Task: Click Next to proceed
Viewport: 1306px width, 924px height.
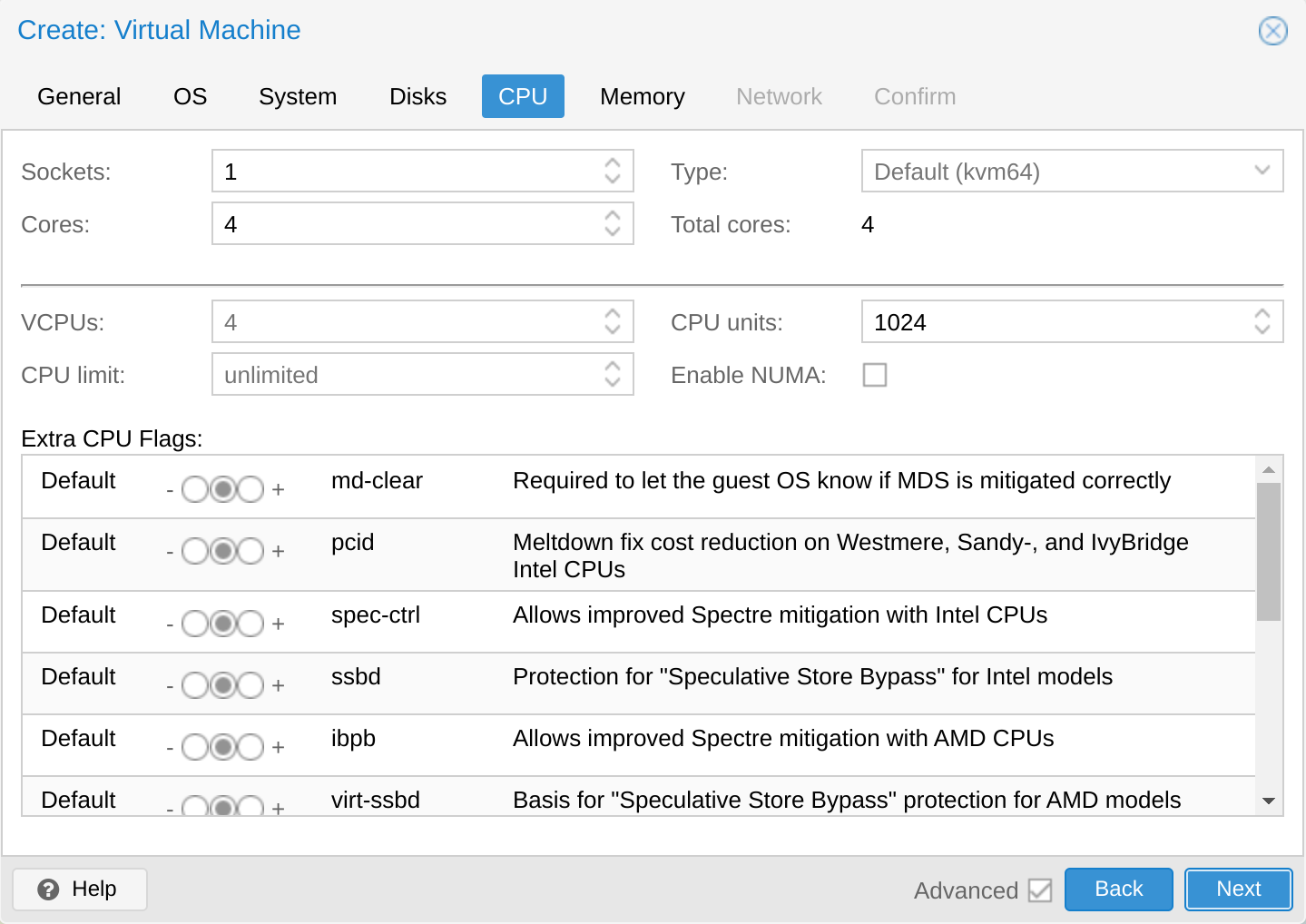Action: (1238, 890)
